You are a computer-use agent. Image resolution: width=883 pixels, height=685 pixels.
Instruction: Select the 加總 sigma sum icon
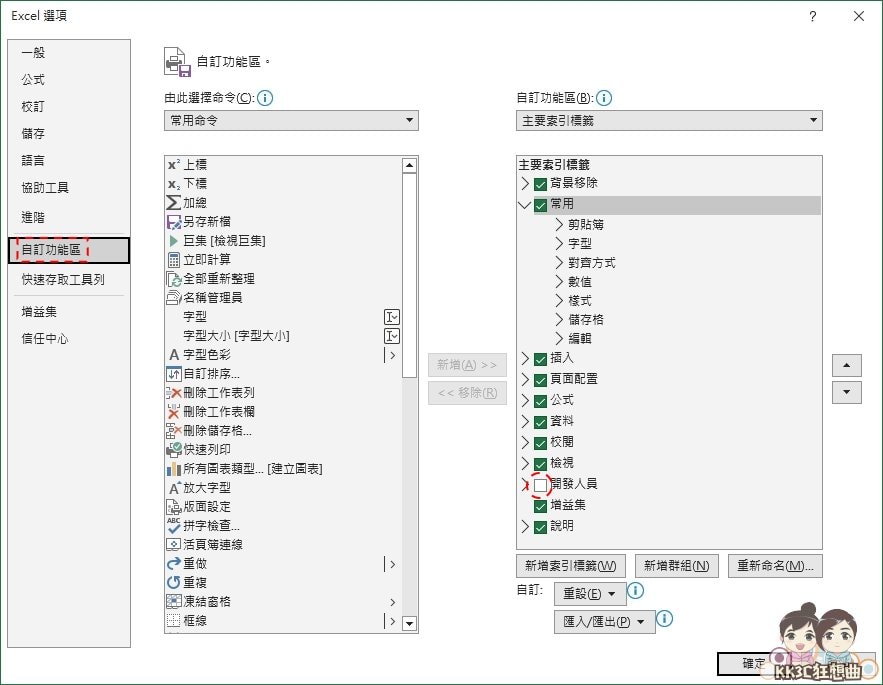[x=174, y=203]
